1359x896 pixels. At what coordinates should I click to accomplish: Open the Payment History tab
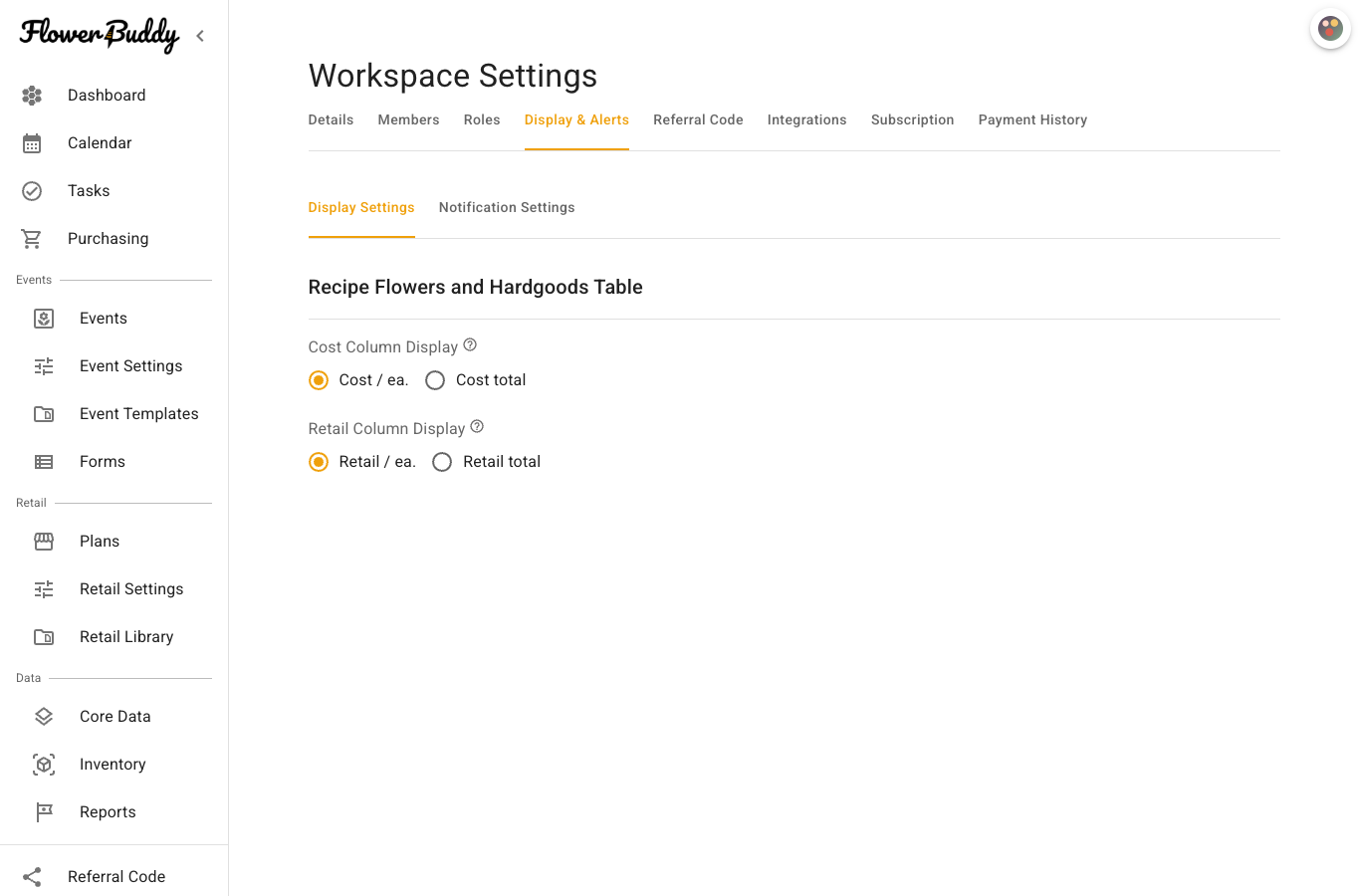[1032, 120]
